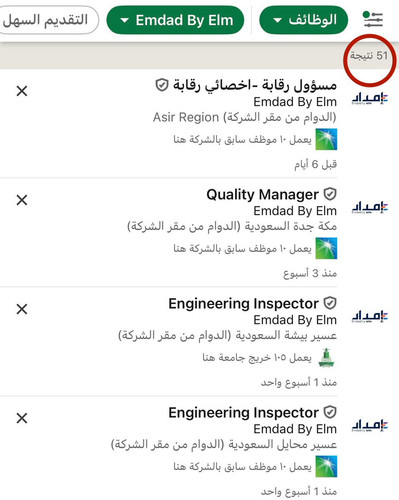The width and height of the screenshot is (399, 500).
Task: Click verified shield next to مسؤول رقابة title
Action: [x=162, y=85]
